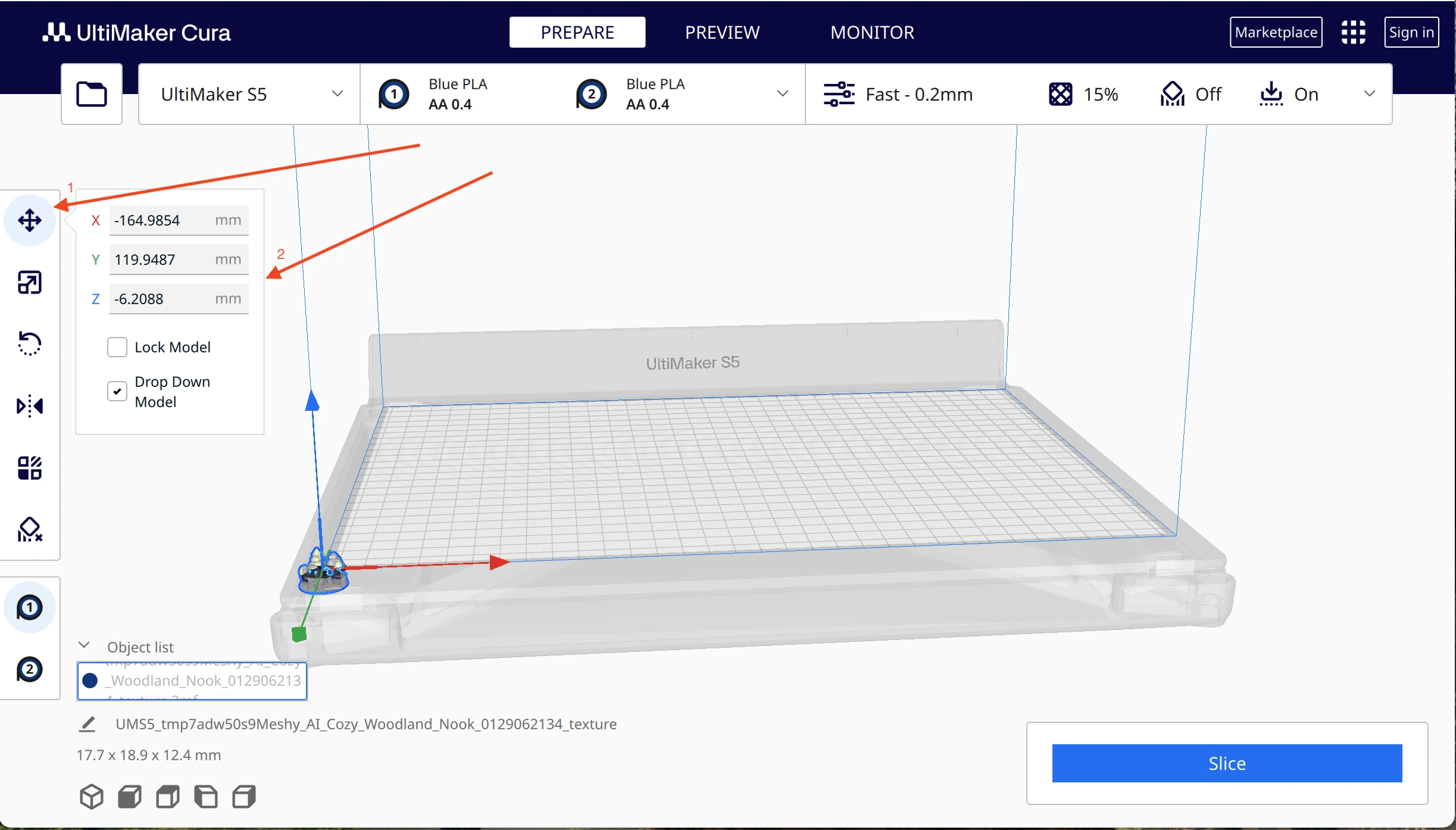Click the blue Slice button
Screen dimensions: 1456x830
(1227, 763)
